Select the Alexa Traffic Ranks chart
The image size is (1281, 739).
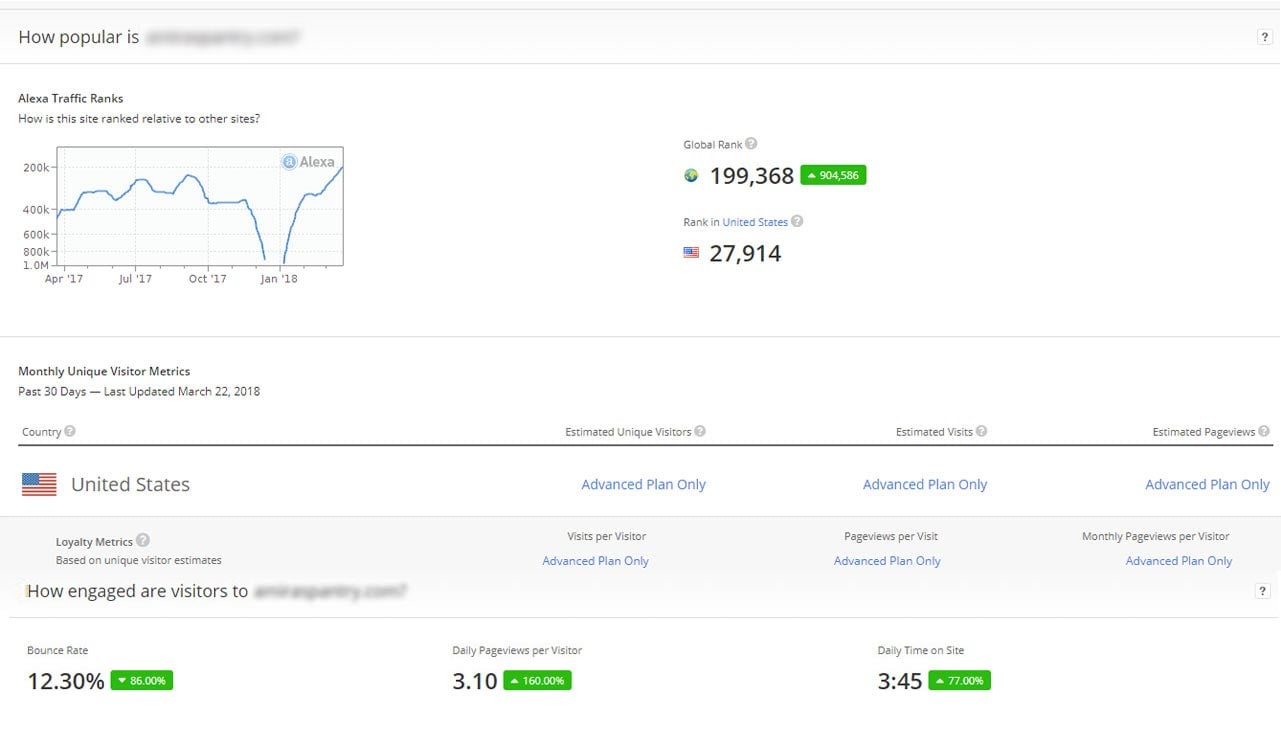coord(200,205)
